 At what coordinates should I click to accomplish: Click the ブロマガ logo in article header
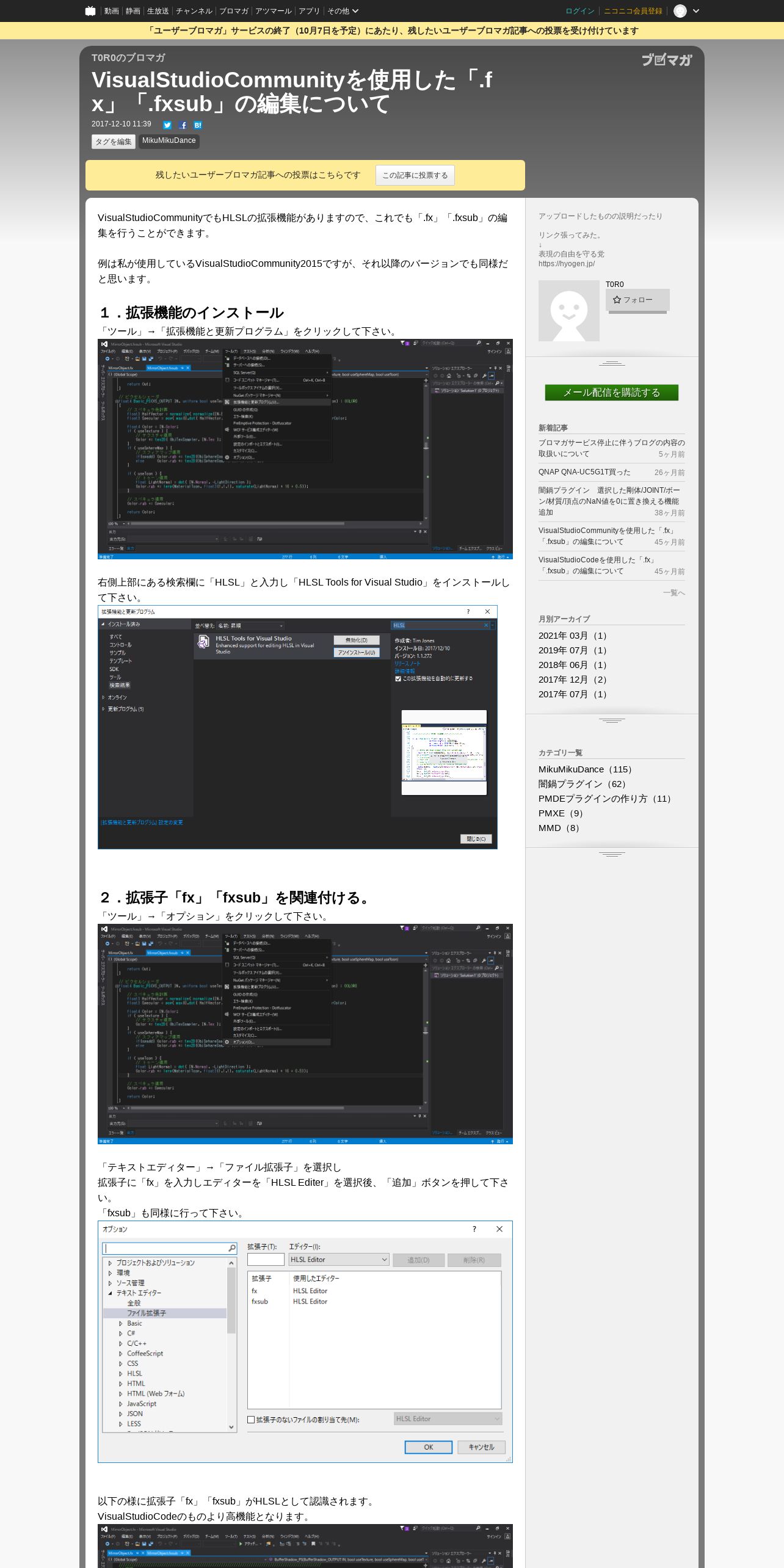coord(667,59)
